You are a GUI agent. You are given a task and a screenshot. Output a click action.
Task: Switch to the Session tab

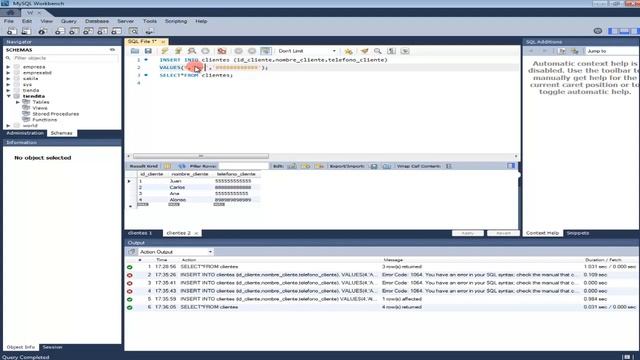tap(52, 347)
